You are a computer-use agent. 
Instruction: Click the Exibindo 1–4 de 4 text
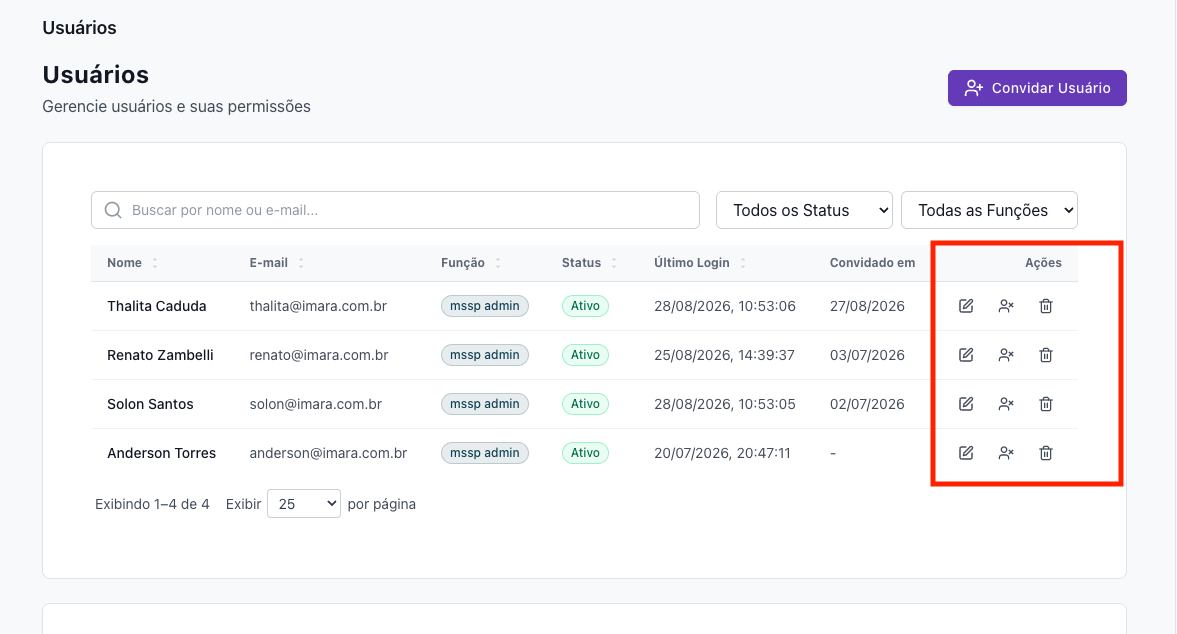[152, 504]
